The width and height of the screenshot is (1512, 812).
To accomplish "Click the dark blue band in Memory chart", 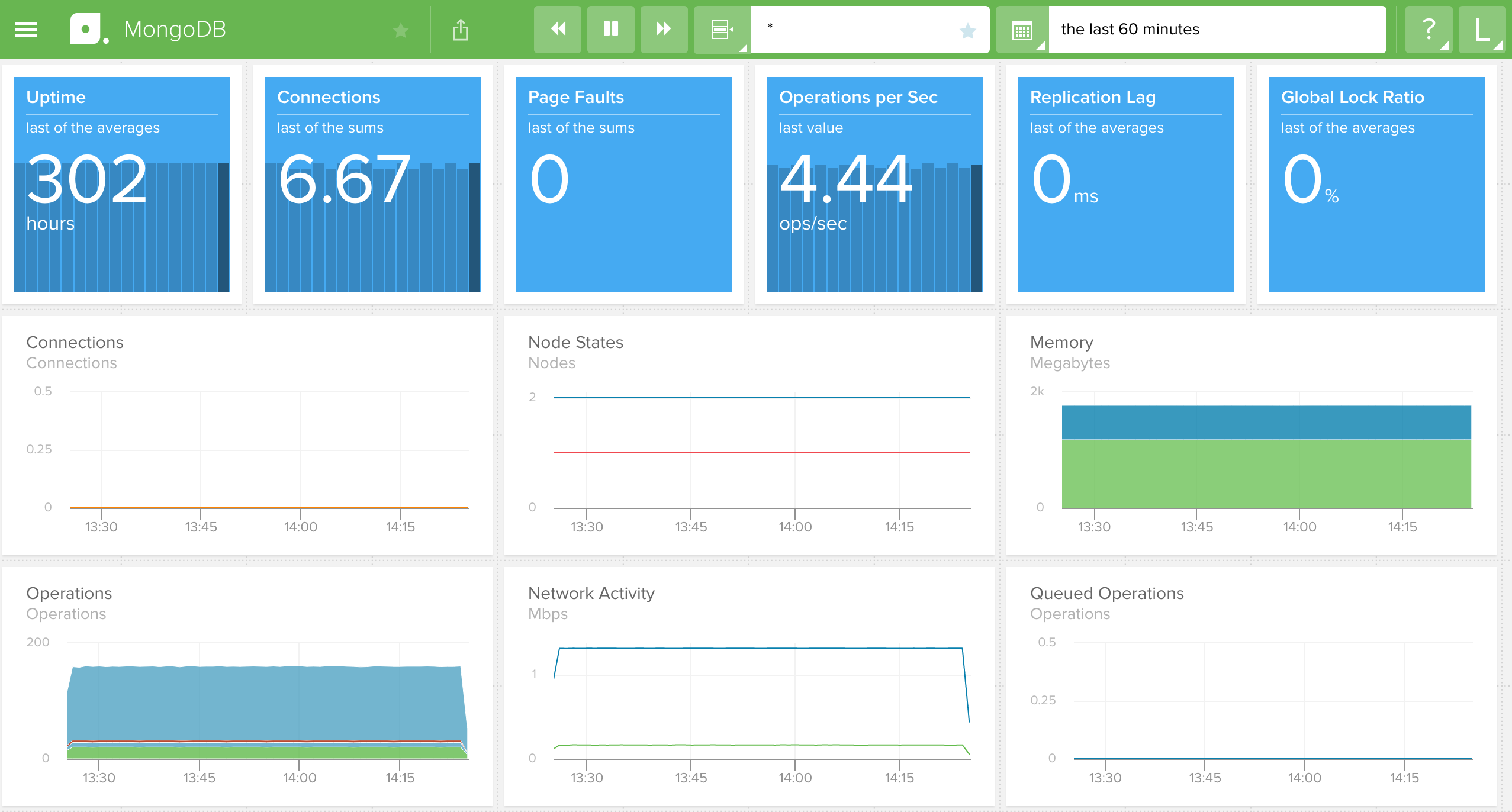I will pyautogui.click(x=1266, y=423).
